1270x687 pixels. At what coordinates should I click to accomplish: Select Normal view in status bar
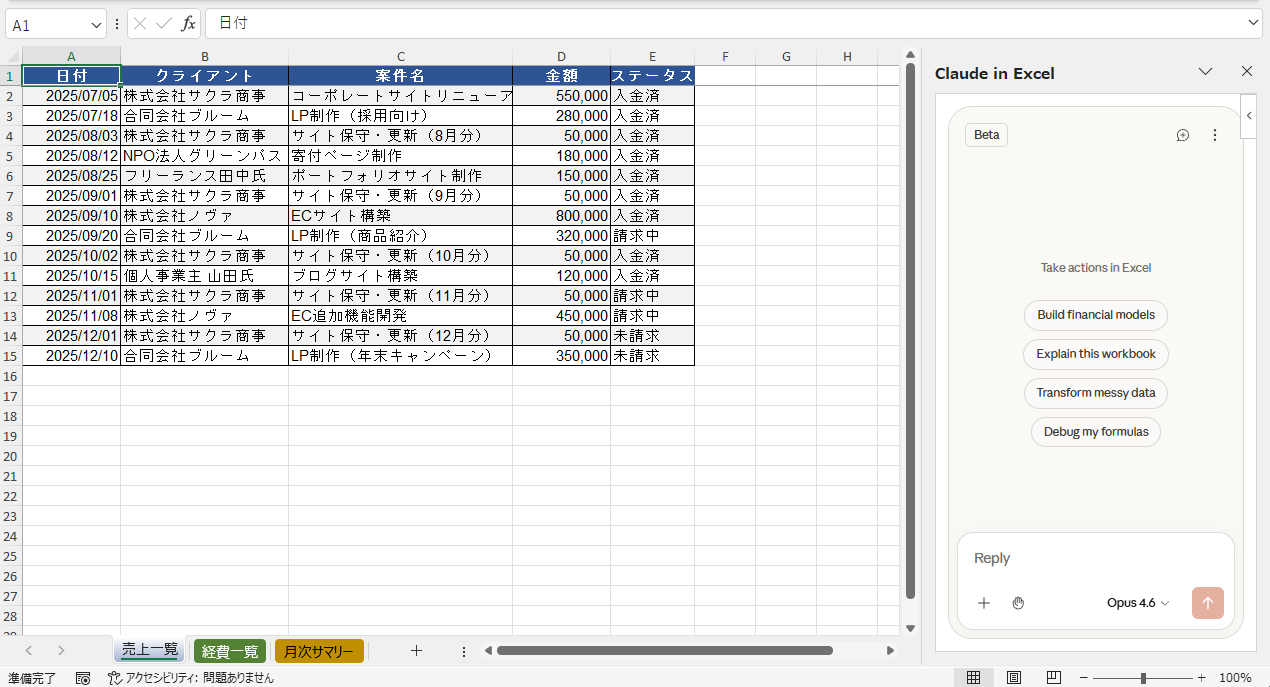pyautogui.click(x=973, y=678)
